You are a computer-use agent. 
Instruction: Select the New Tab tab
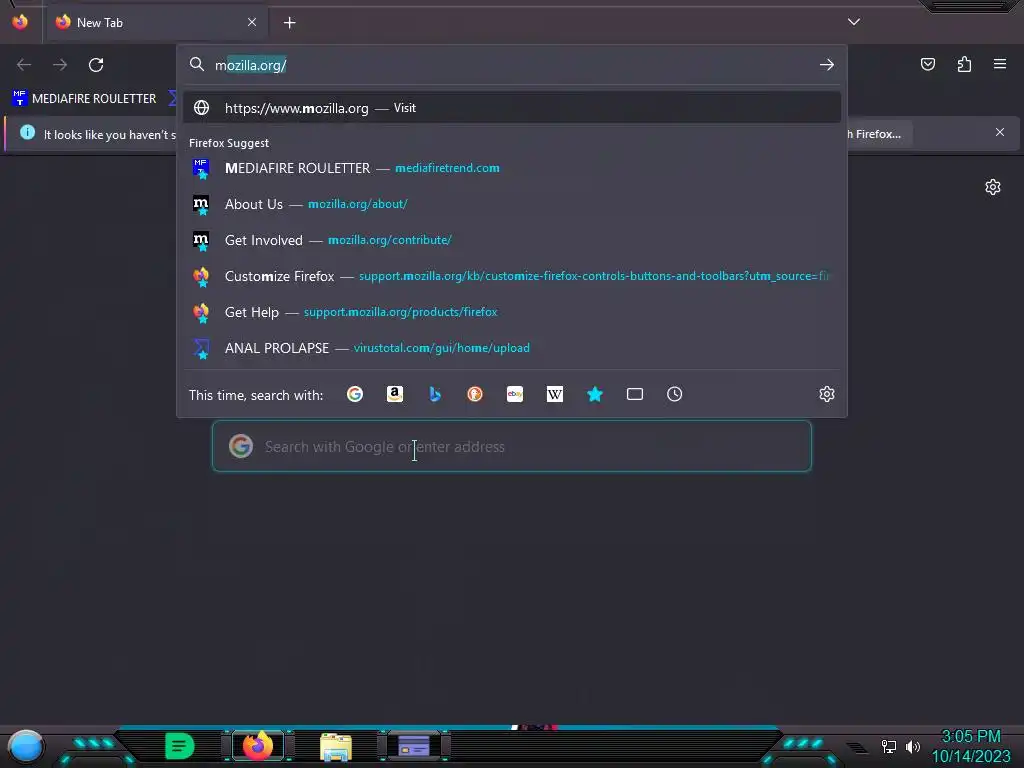point(157,23)
